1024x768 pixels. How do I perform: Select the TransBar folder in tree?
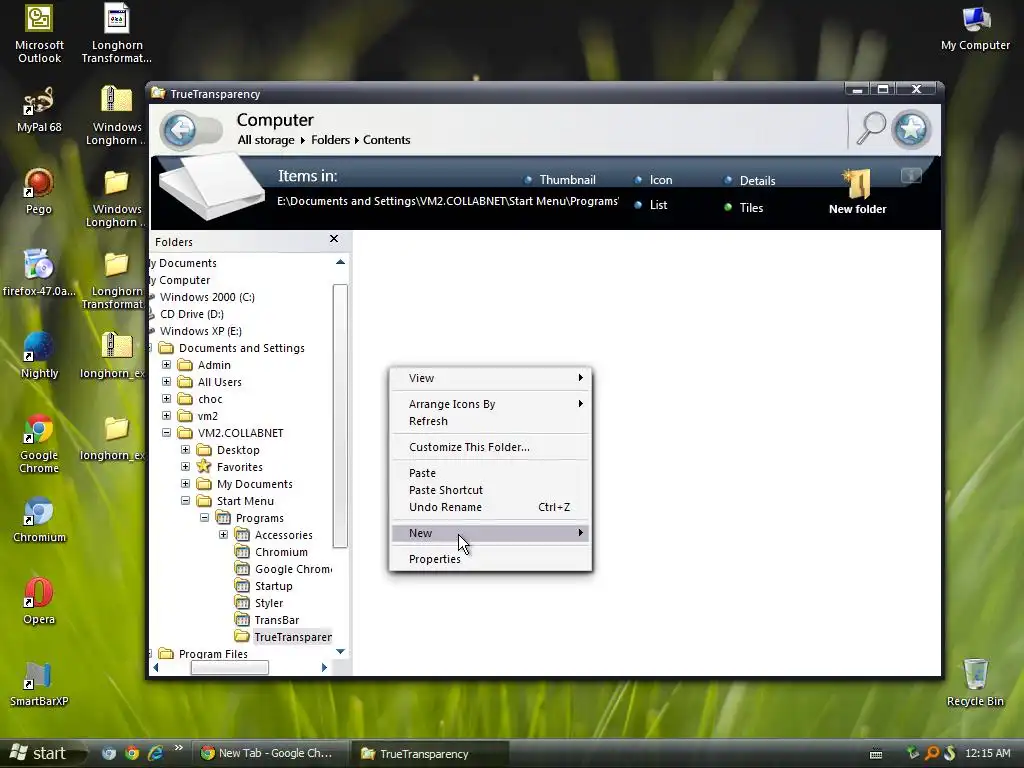[267, 620]
